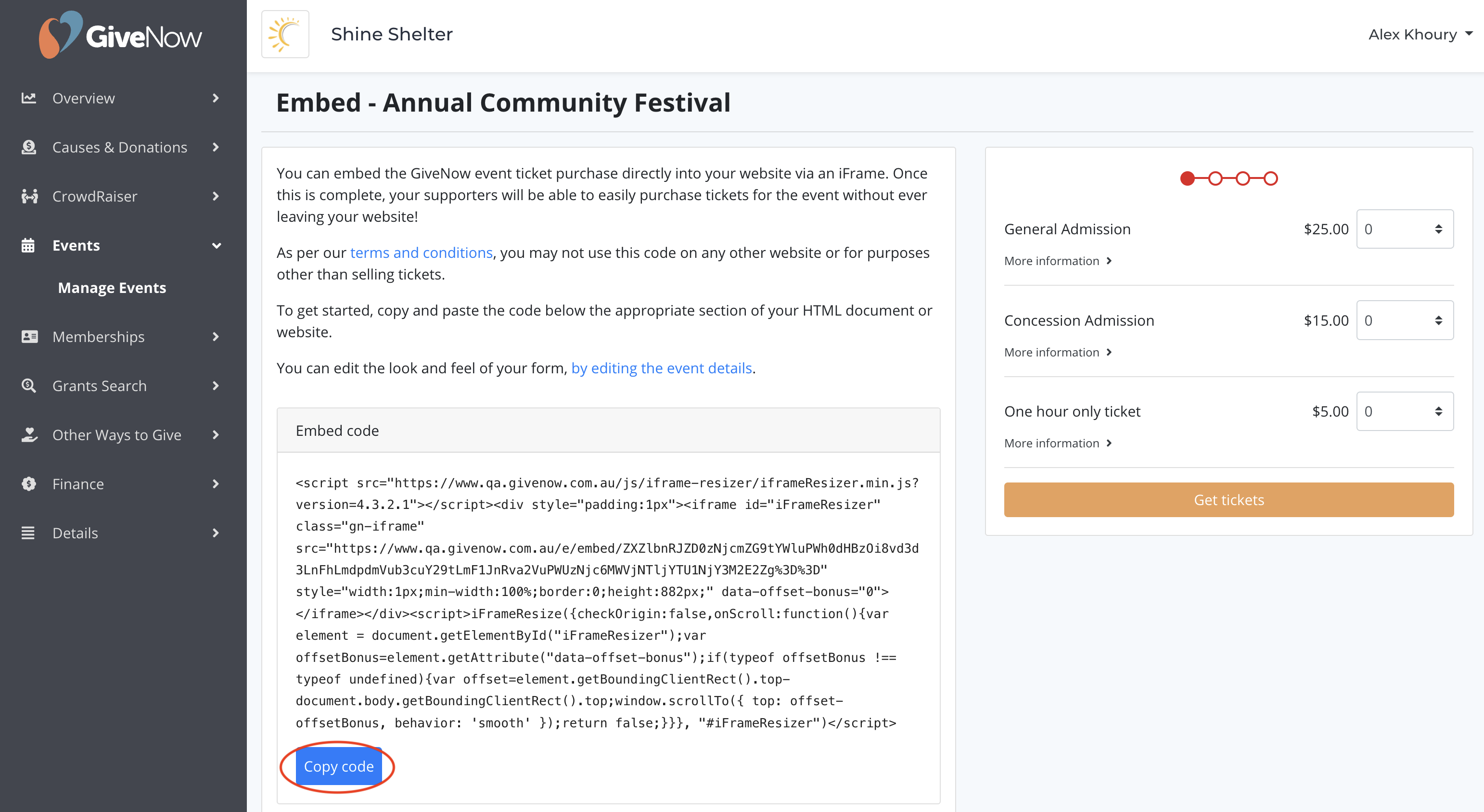Click the Details list icon
The height and width of the screenshot is (812, 1484).
pyautogui.click(x=27, y=533)
